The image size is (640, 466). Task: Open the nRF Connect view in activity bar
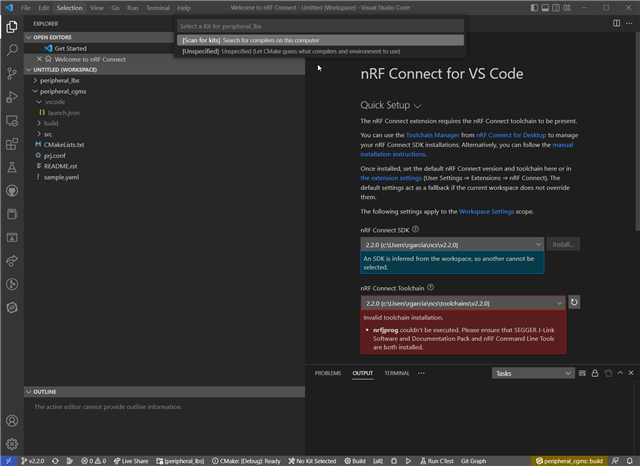12,308
